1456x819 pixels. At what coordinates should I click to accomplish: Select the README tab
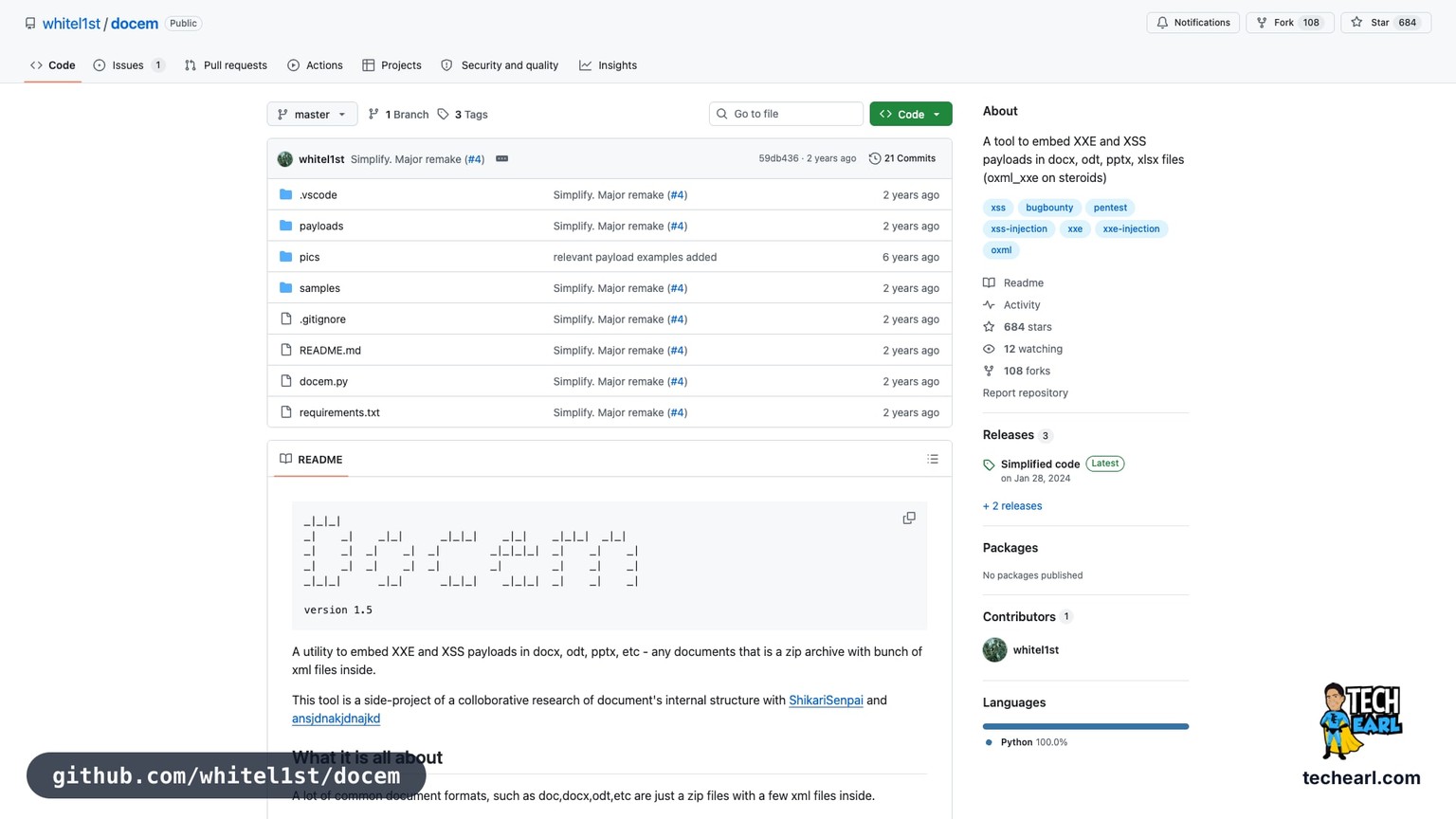(x=311, y=460)
